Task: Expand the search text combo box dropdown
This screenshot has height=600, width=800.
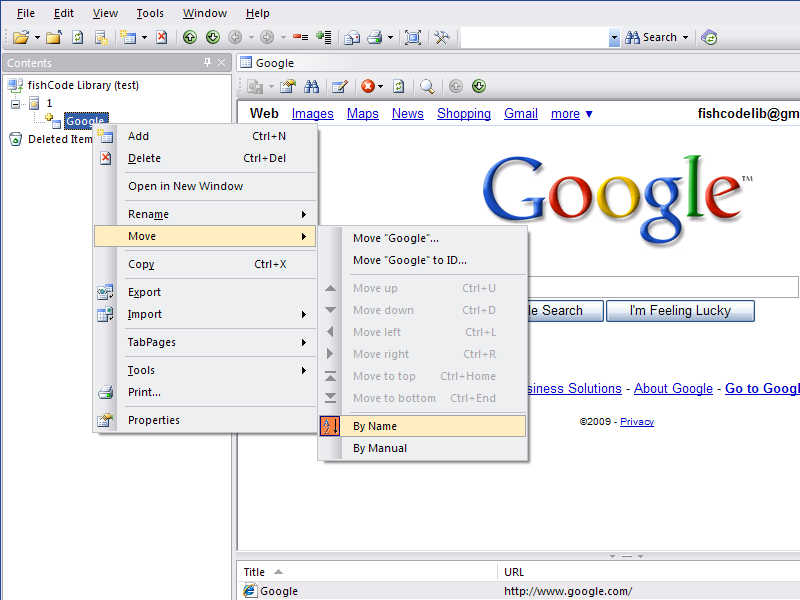Action: coord(614,37)
